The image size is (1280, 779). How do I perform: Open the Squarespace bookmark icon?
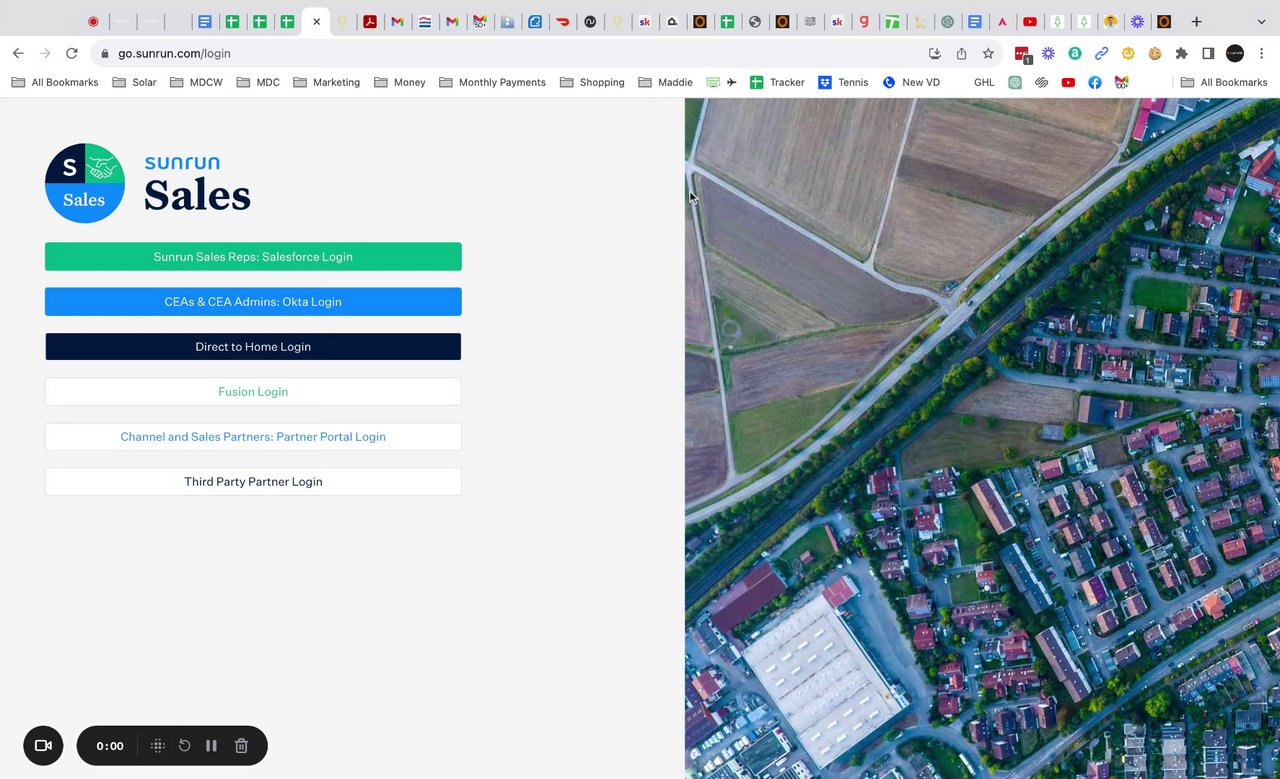(1041, 82)
